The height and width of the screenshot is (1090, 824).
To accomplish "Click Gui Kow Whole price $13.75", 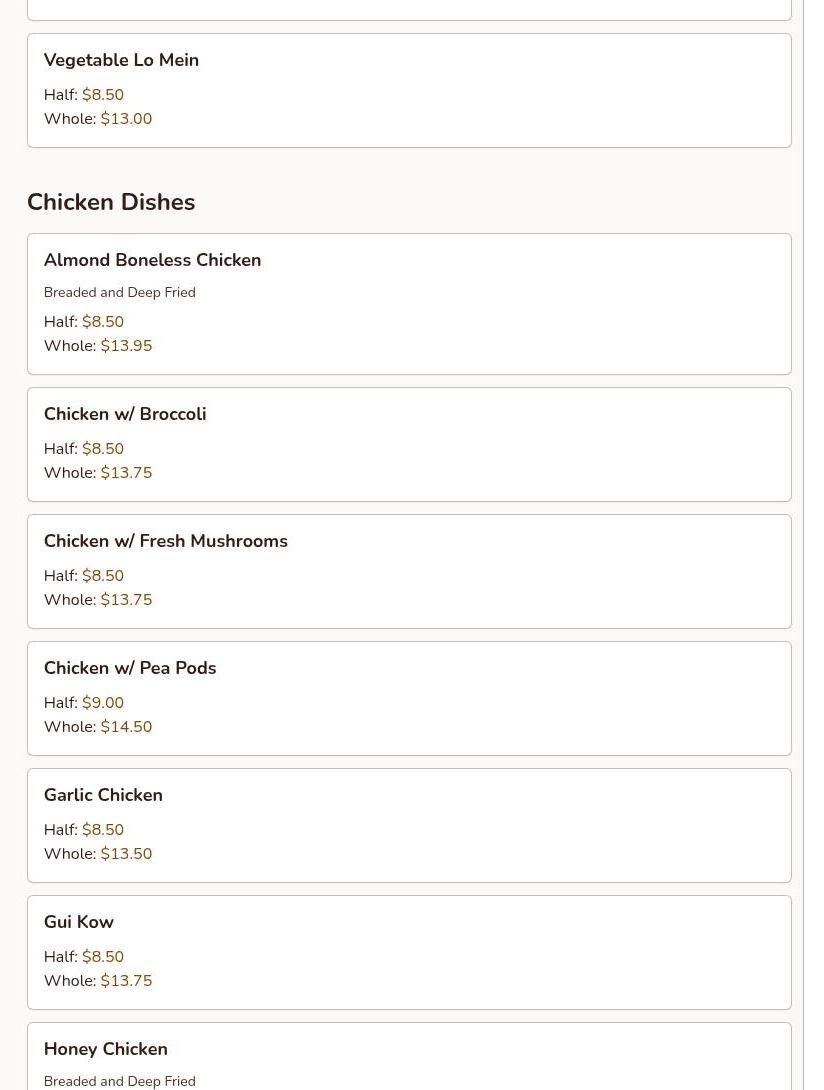I will point(126,981).
